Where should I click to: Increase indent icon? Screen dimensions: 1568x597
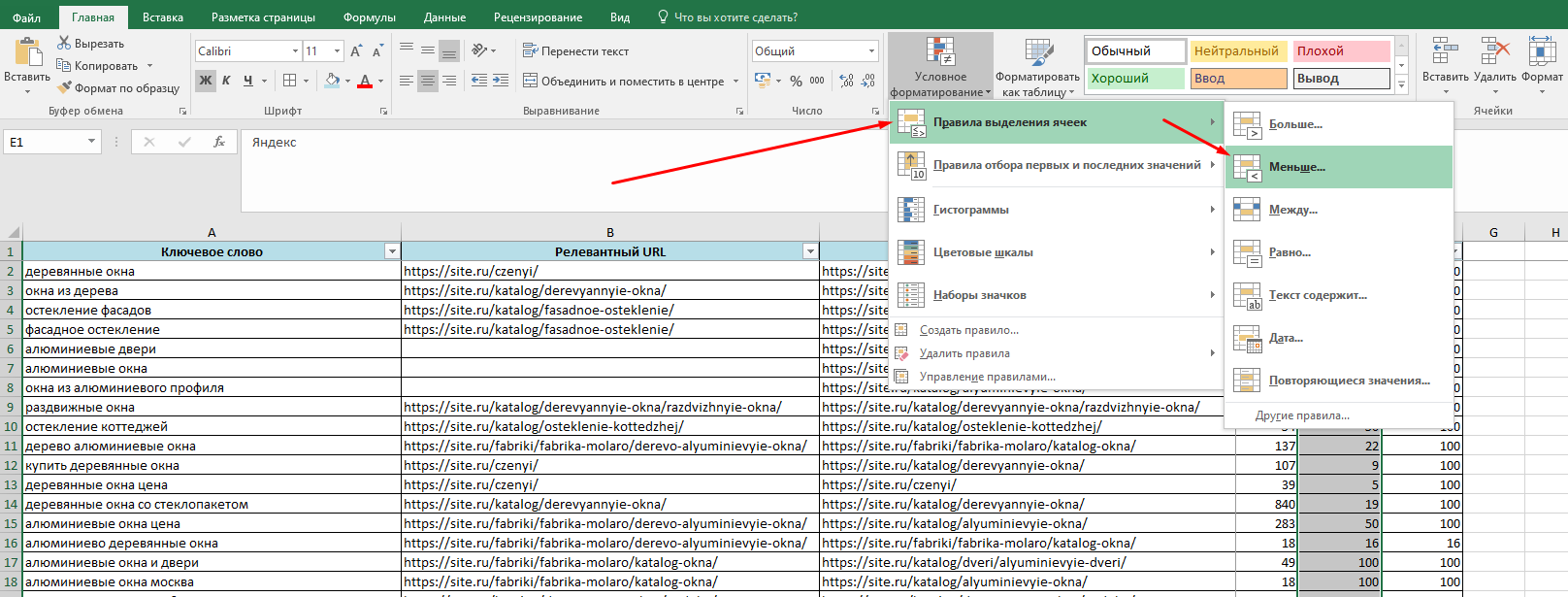coord(501,81)
